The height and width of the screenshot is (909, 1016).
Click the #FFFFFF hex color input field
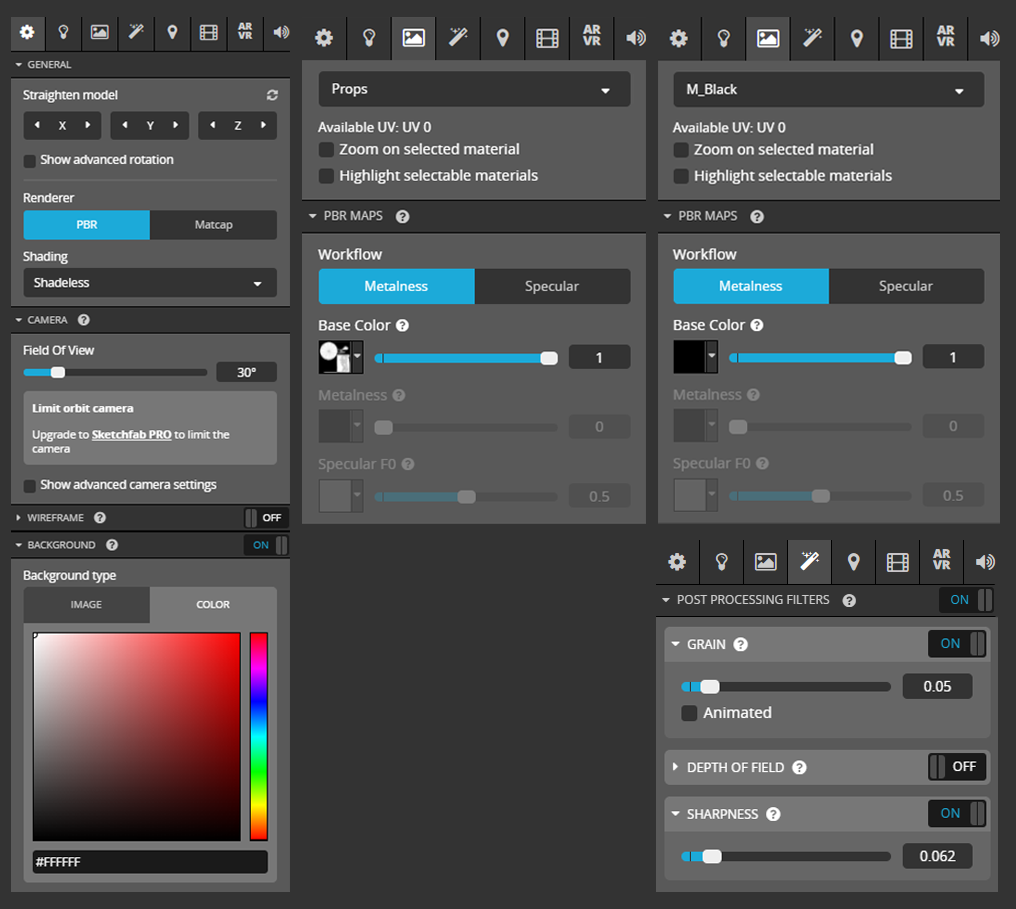click(150, 862)
